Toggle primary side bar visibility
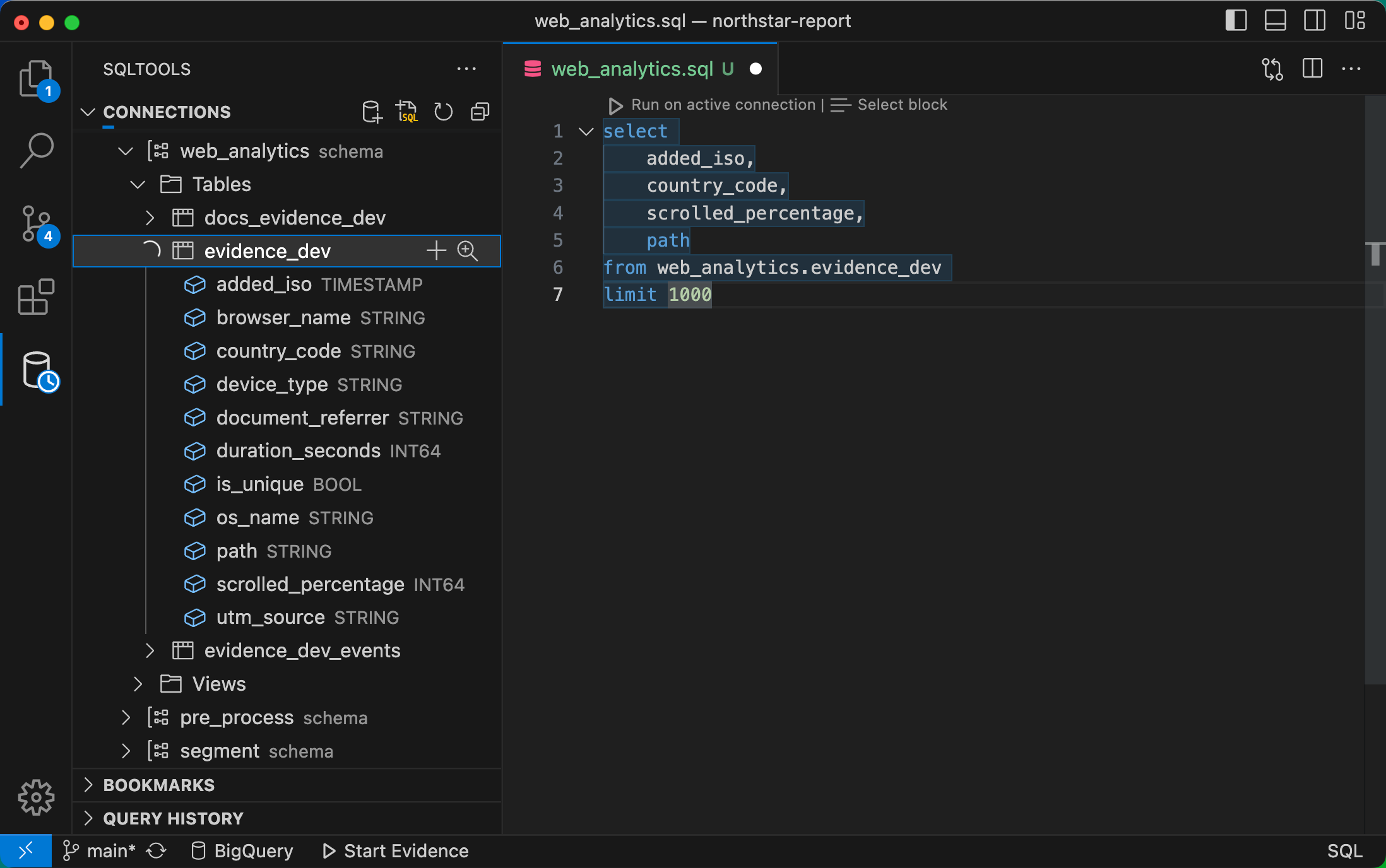This screenshot has width=1386, height=868. point(1236,20)
